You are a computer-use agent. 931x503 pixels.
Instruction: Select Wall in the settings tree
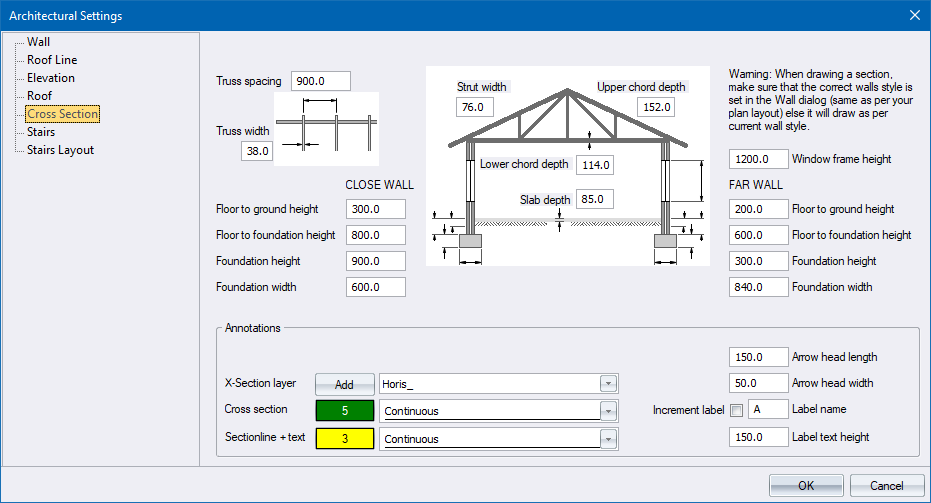[38, 42]
